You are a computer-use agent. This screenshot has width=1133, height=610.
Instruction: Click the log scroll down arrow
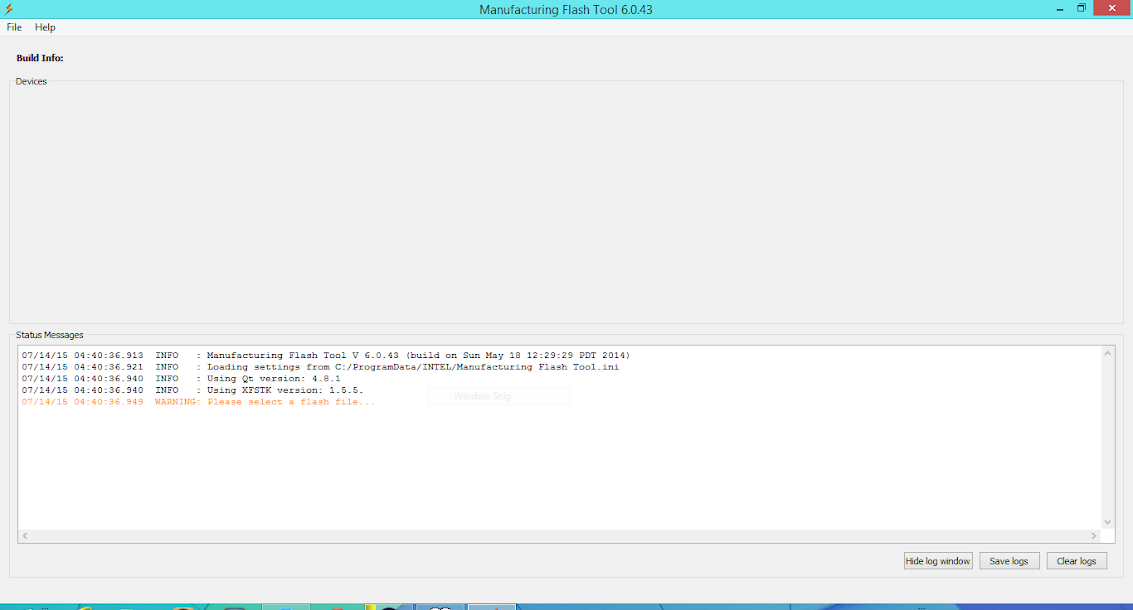point(1107,522)
